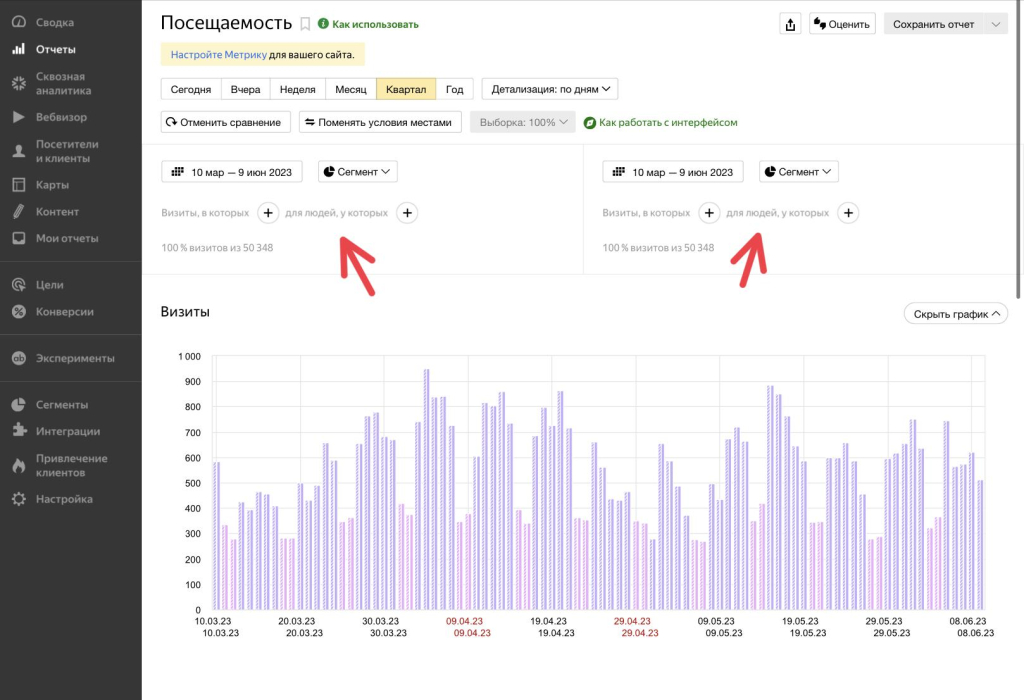The height and width of the screenshot is (700, 1024).
Task: Click the Отменить сравнение button
Action: [226, 122]
